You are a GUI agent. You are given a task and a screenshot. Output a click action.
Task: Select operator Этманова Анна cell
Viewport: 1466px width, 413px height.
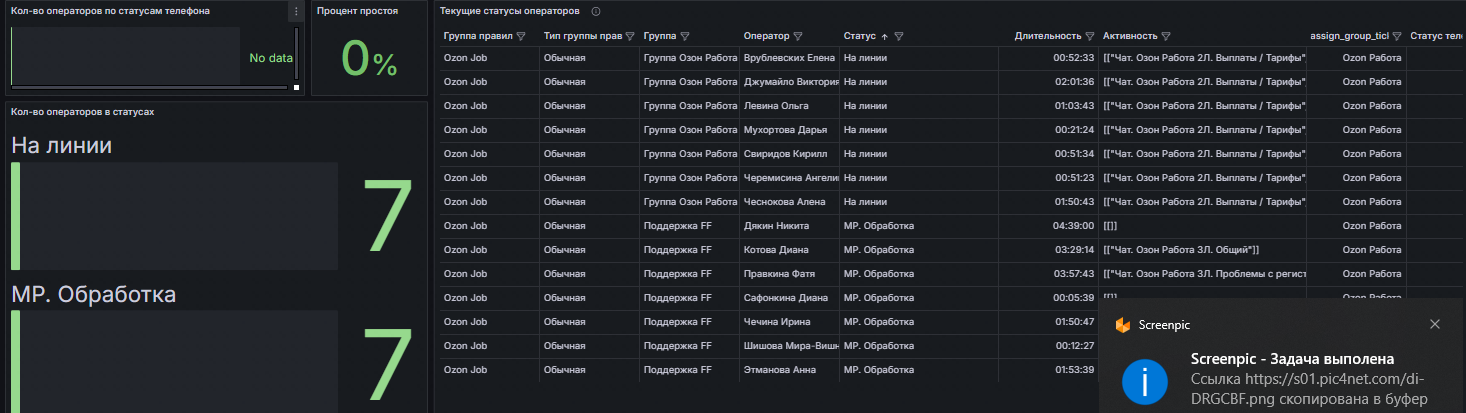[x=789, y=370]
